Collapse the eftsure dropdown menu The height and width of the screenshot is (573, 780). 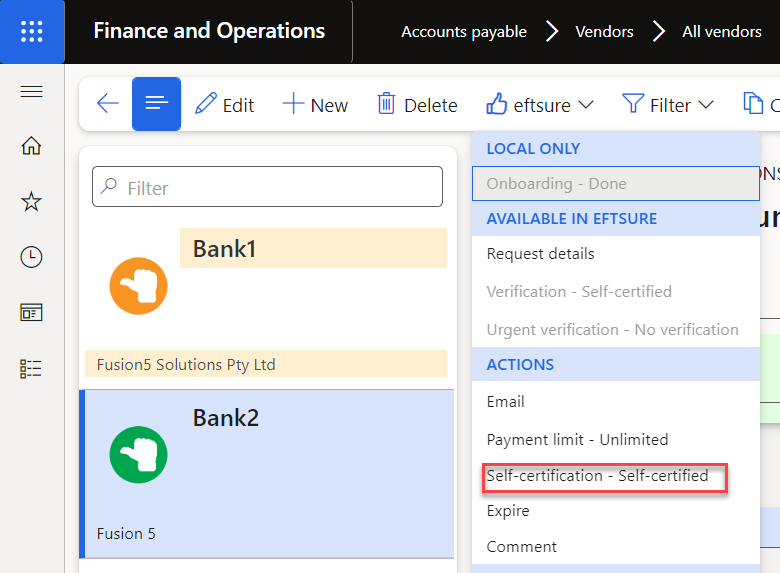[540, 105]
